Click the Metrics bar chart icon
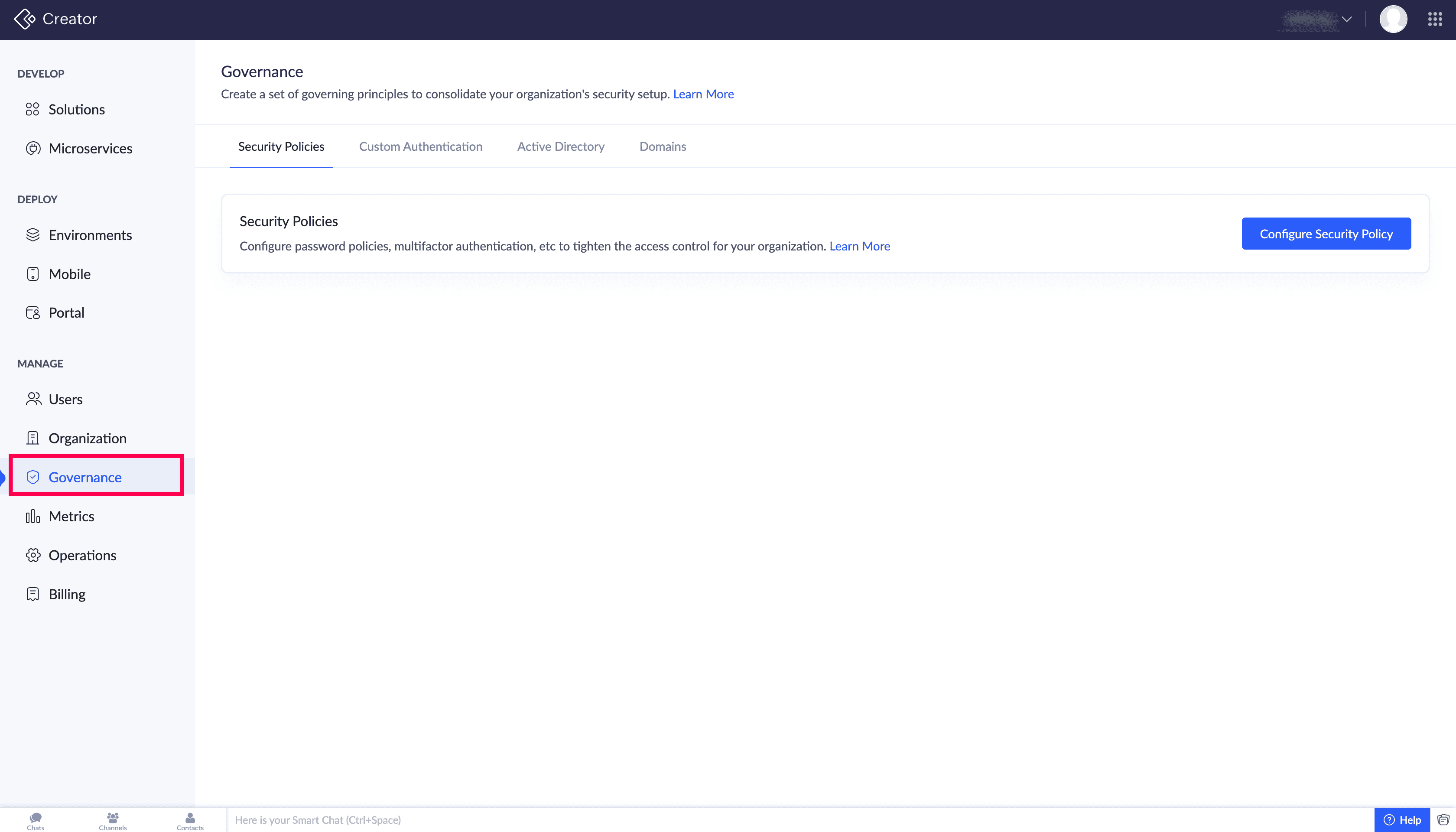The width and height of the screenshot is (1456, 832). point(32,517)
